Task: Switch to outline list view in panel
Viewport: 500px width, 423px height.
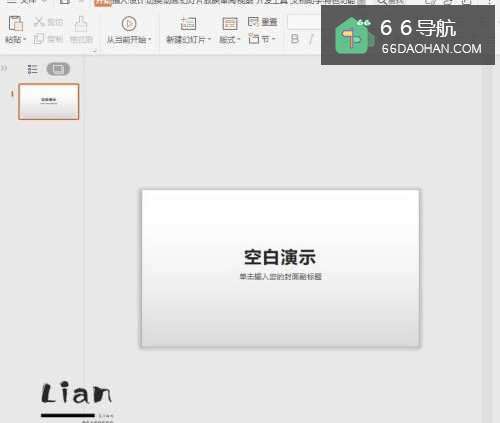Action: (32, 69)
